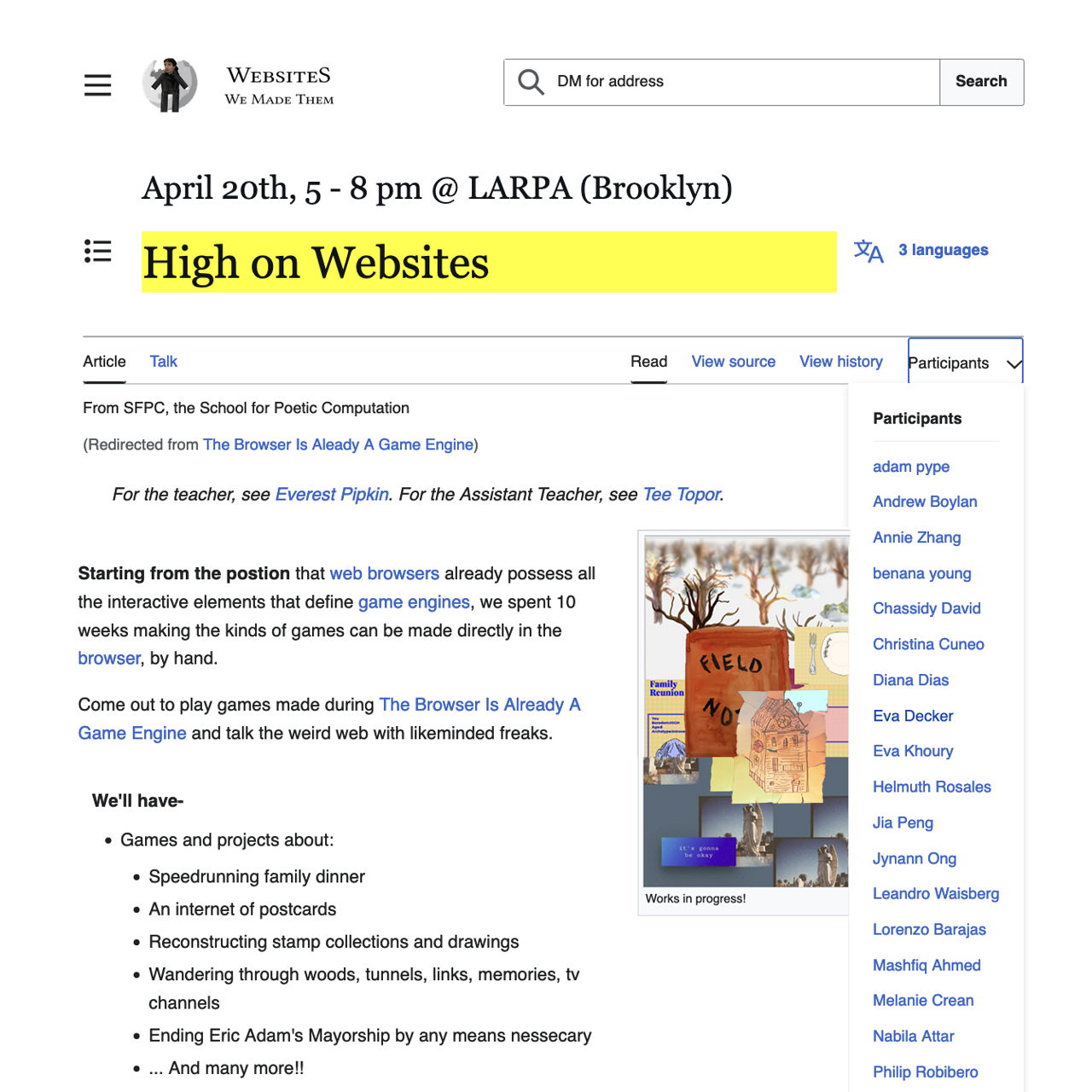
Task: Toggle the table of contents list icon
Action: click(97, 251)
